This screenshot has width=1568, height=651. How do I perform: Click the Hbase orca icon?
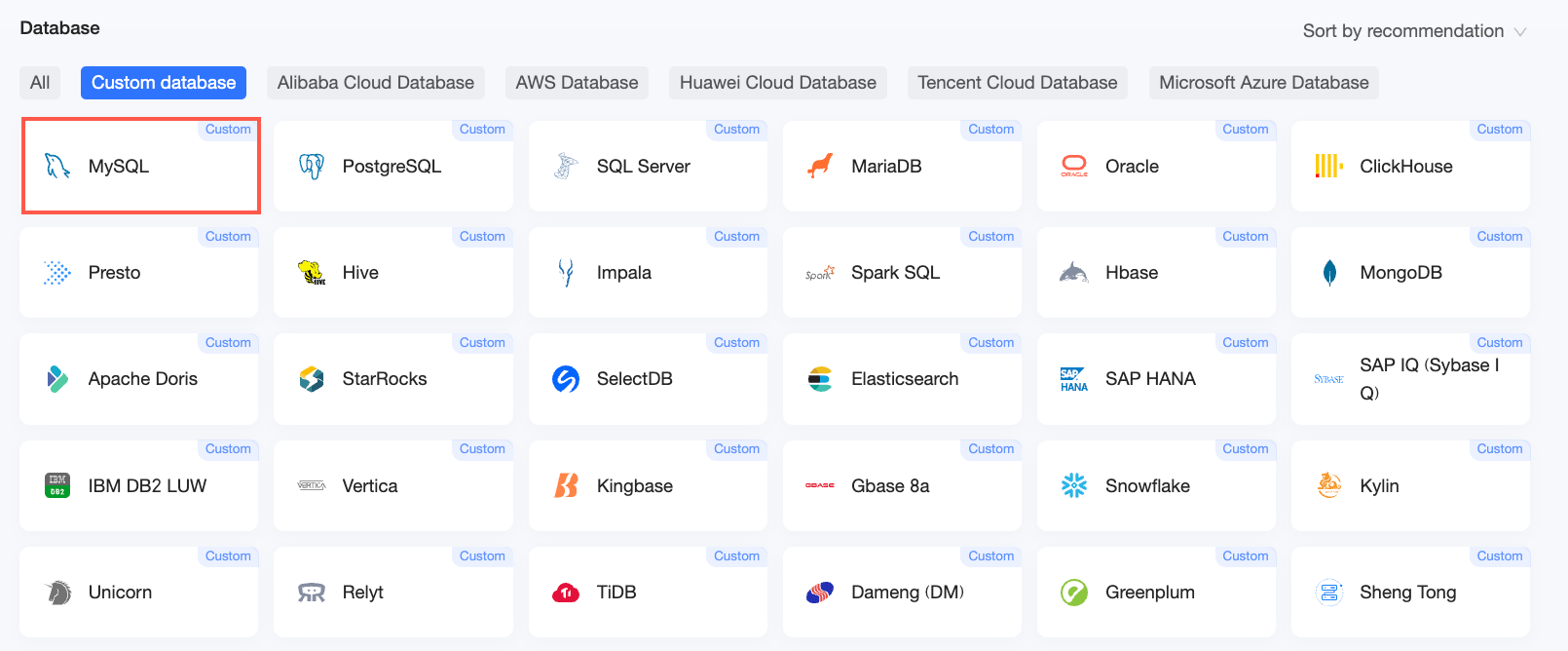pyautogui.click(x=1074, y=273)
